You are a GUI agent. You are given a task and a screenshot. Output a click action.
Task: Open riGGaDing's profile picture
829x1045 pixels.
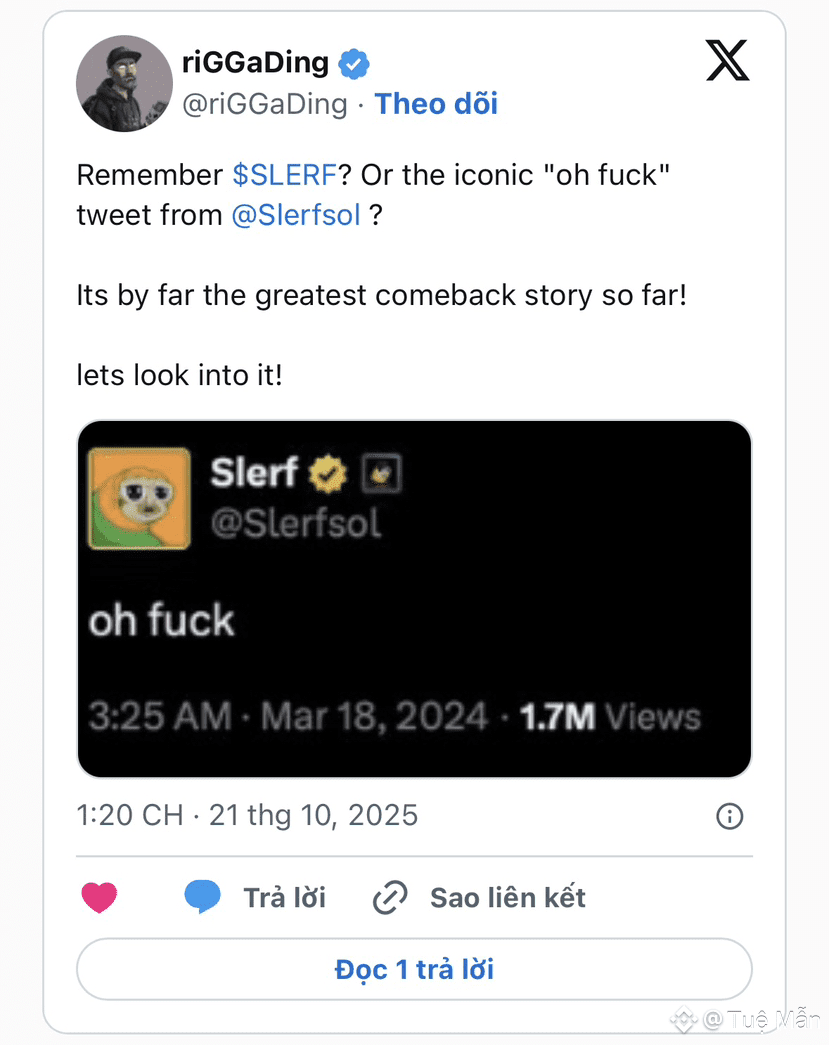pyautogui.click(x=124, y=83)
